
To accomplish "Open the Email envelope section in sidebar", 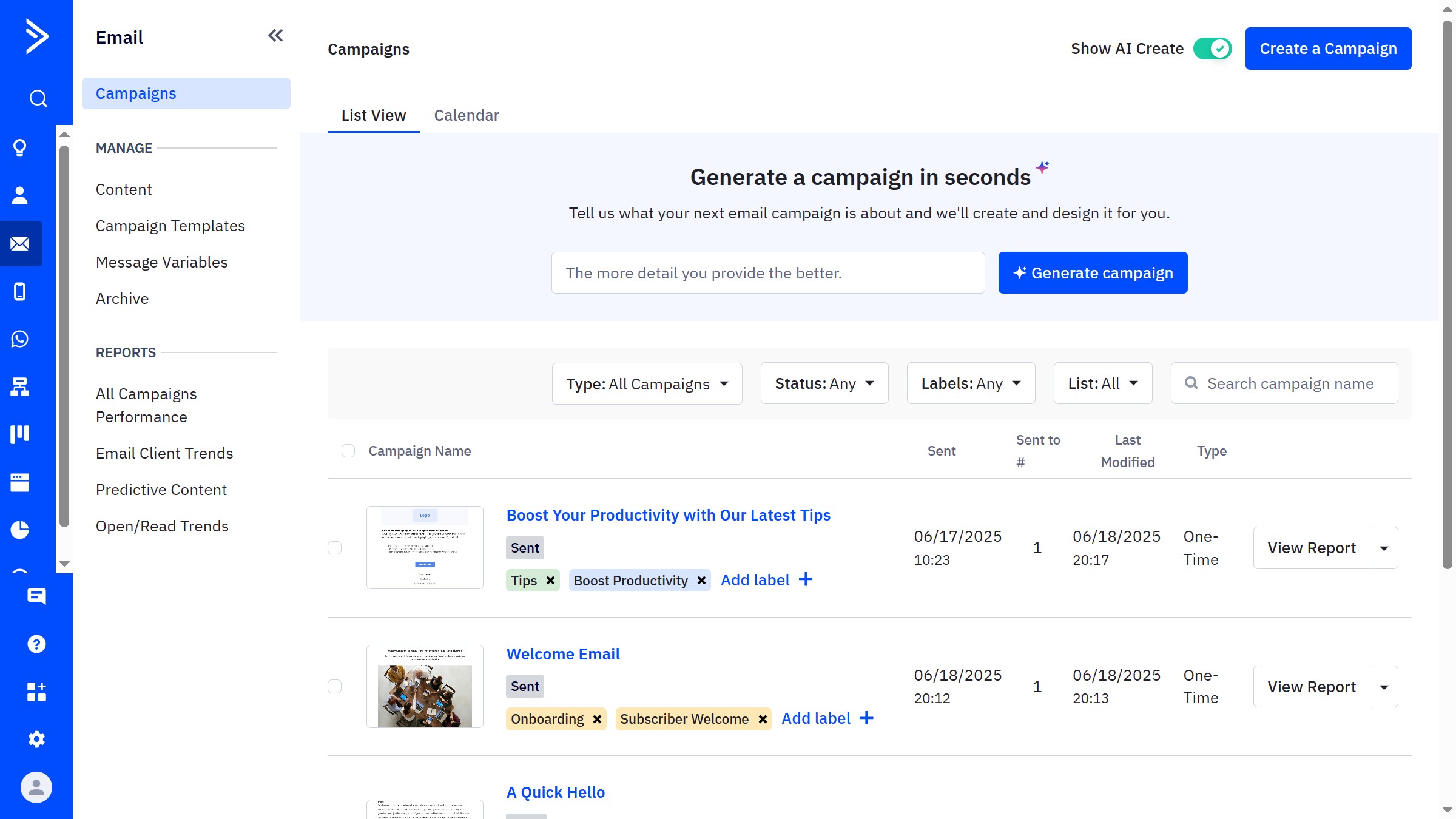I will tap(20, 243).
